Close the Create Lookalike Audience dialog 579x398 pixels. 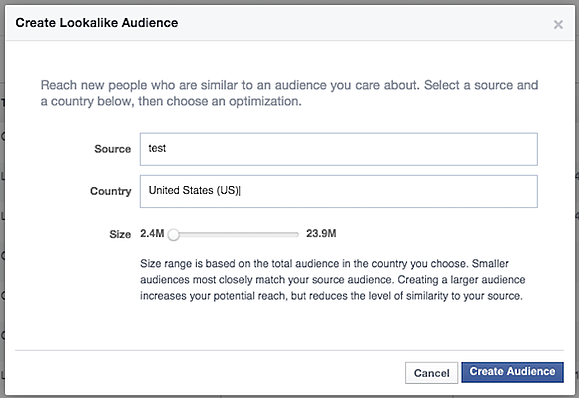tap(558, 25)
